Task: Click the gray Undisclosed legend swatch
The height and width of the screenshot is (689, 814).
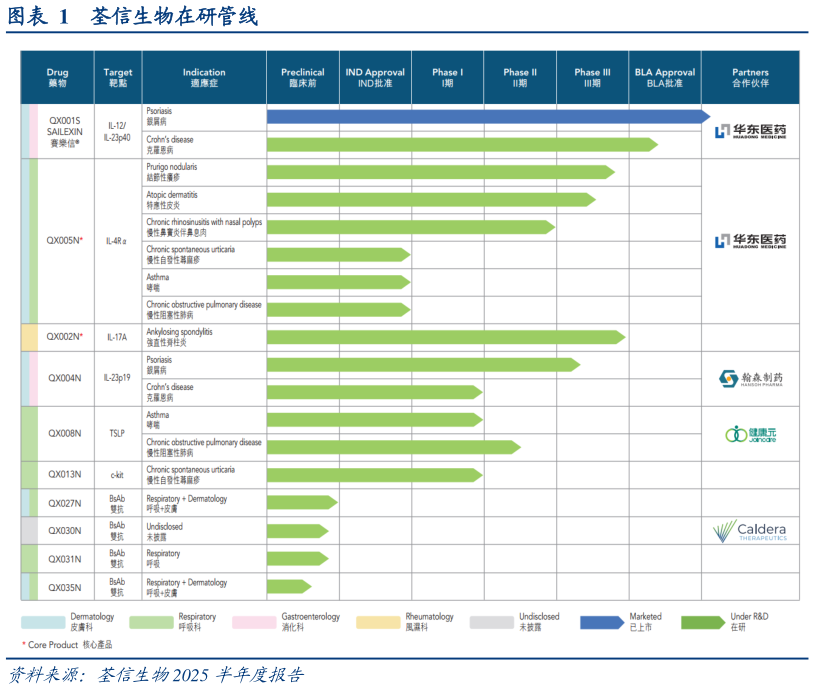Action: click(x=491, y=622)
